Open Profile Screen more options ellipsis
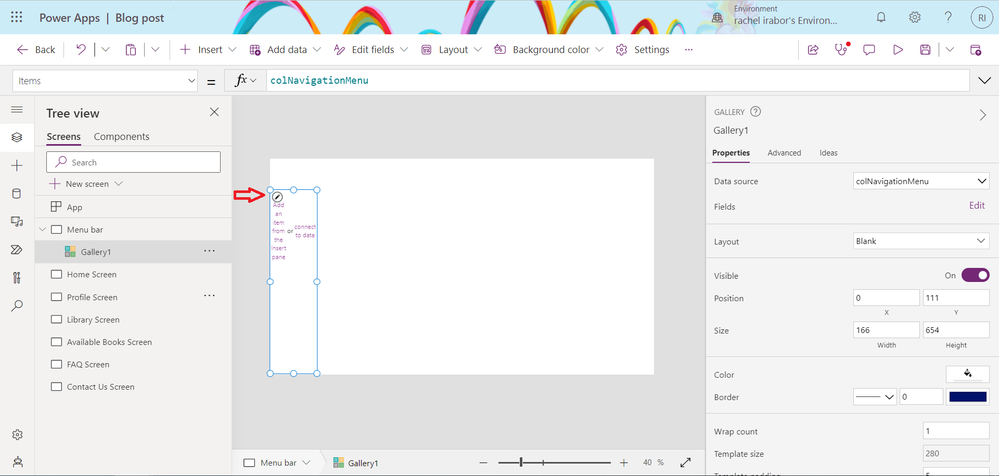Viewport: 999px width, 476px height. pyautogui.click(x=209, y=297)
